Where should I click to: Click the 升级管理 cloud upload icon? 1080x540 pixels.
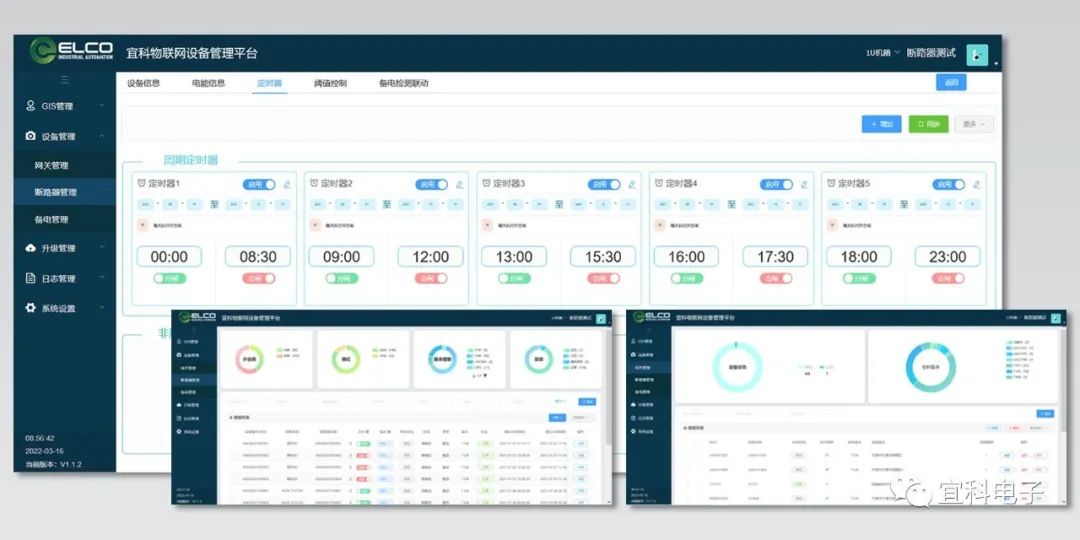point(30,248)
